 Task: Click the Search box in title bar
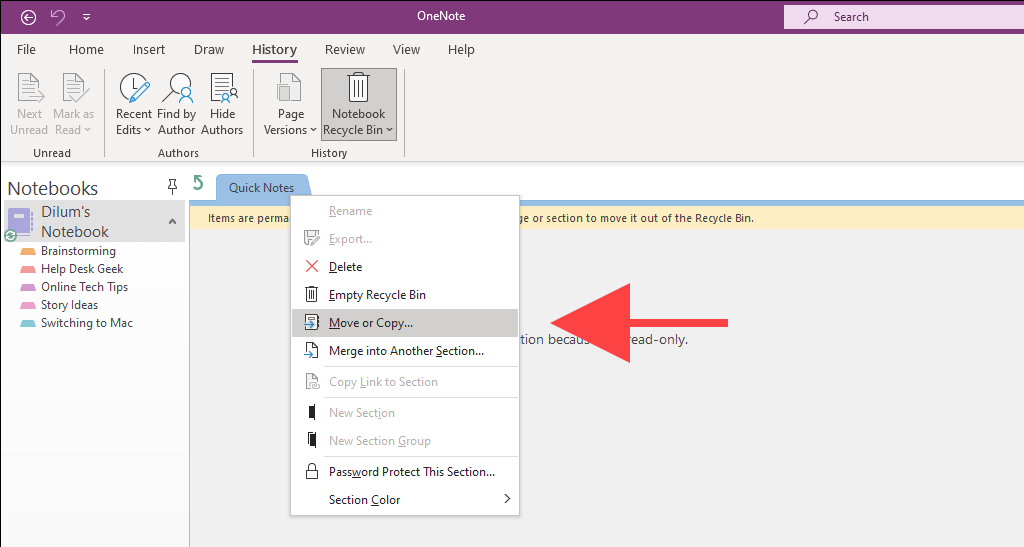[x=904, y=17]
